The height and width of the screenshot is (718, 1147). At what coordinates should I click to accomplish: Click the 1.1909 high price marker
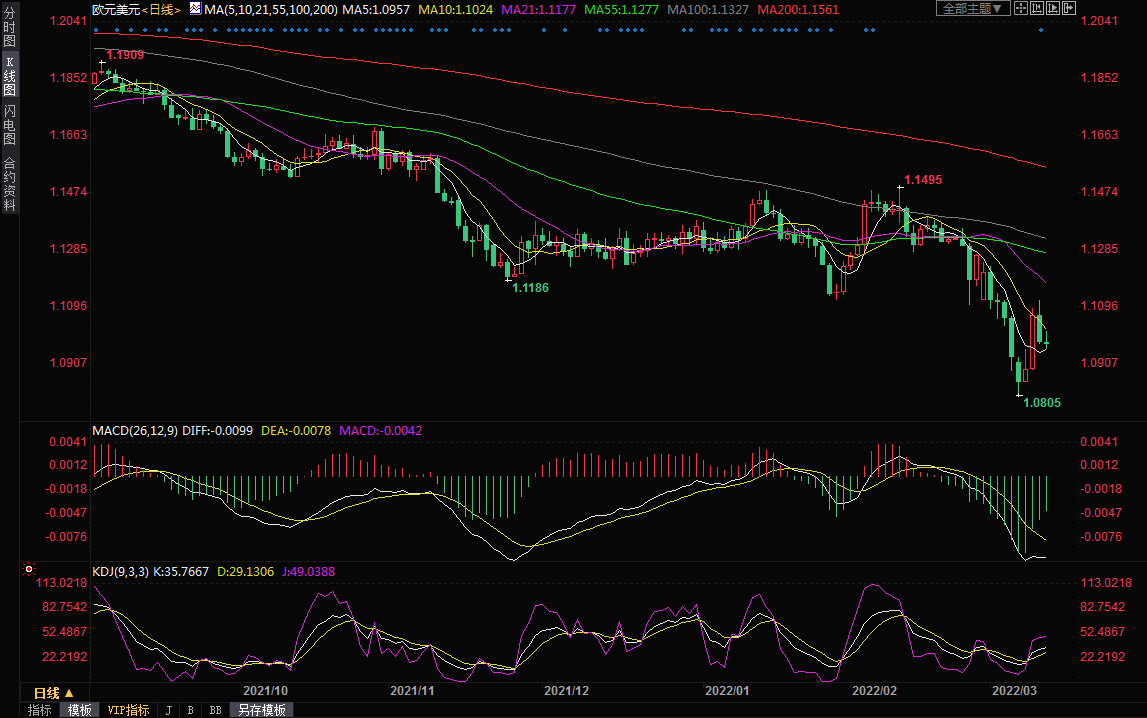click(125, 55)
